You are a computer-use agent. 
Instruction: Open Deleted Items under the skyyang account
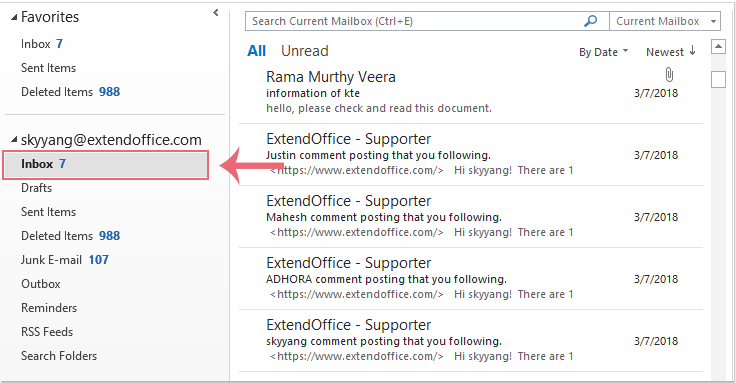click(70, 236)
